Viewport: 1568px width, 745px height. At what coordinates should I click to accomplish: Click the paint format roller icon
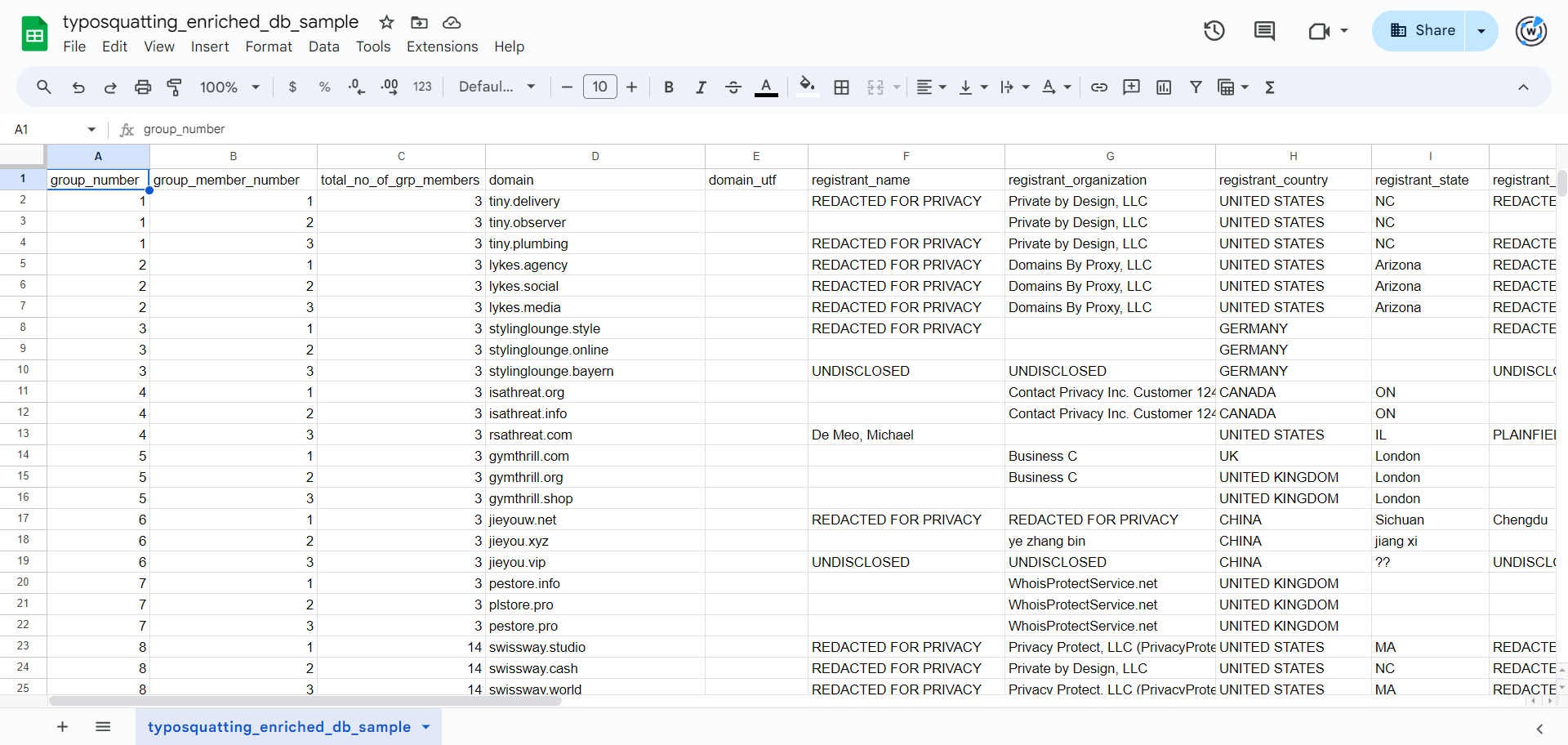(174, 87)
